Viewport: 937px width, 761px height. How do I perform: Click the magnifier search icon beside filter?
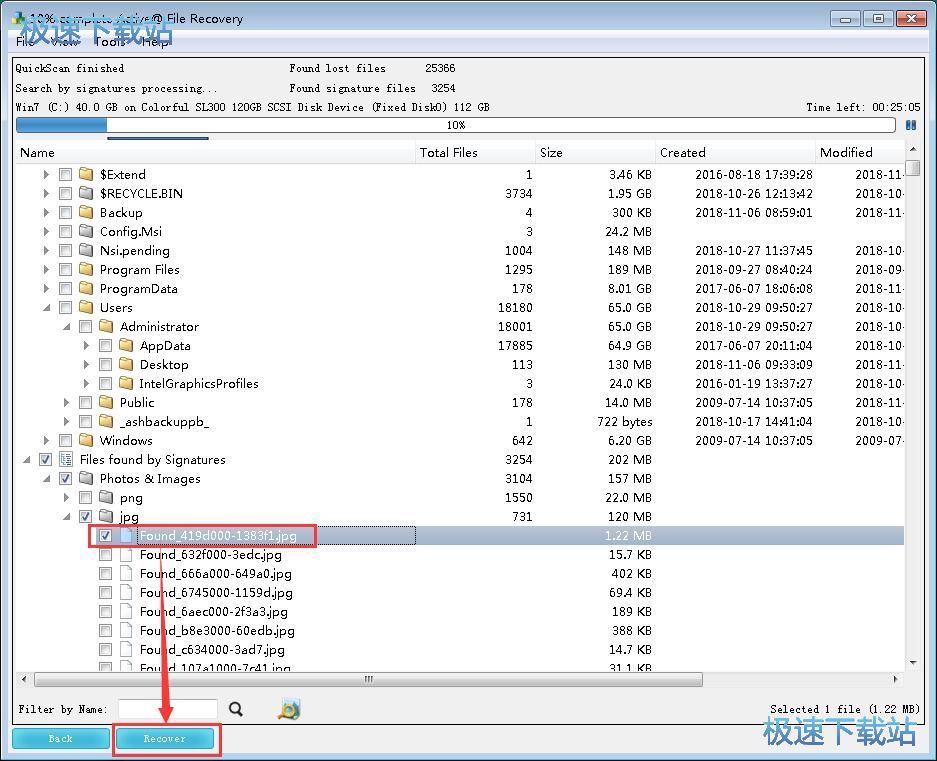(236, 709)
